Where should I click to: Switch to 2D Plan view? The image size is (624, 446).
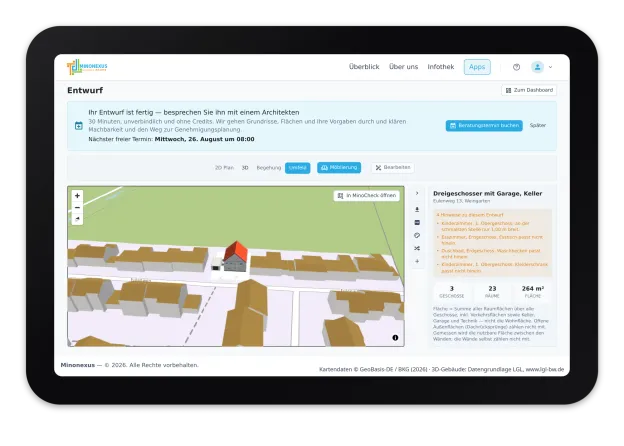[224, 168]
